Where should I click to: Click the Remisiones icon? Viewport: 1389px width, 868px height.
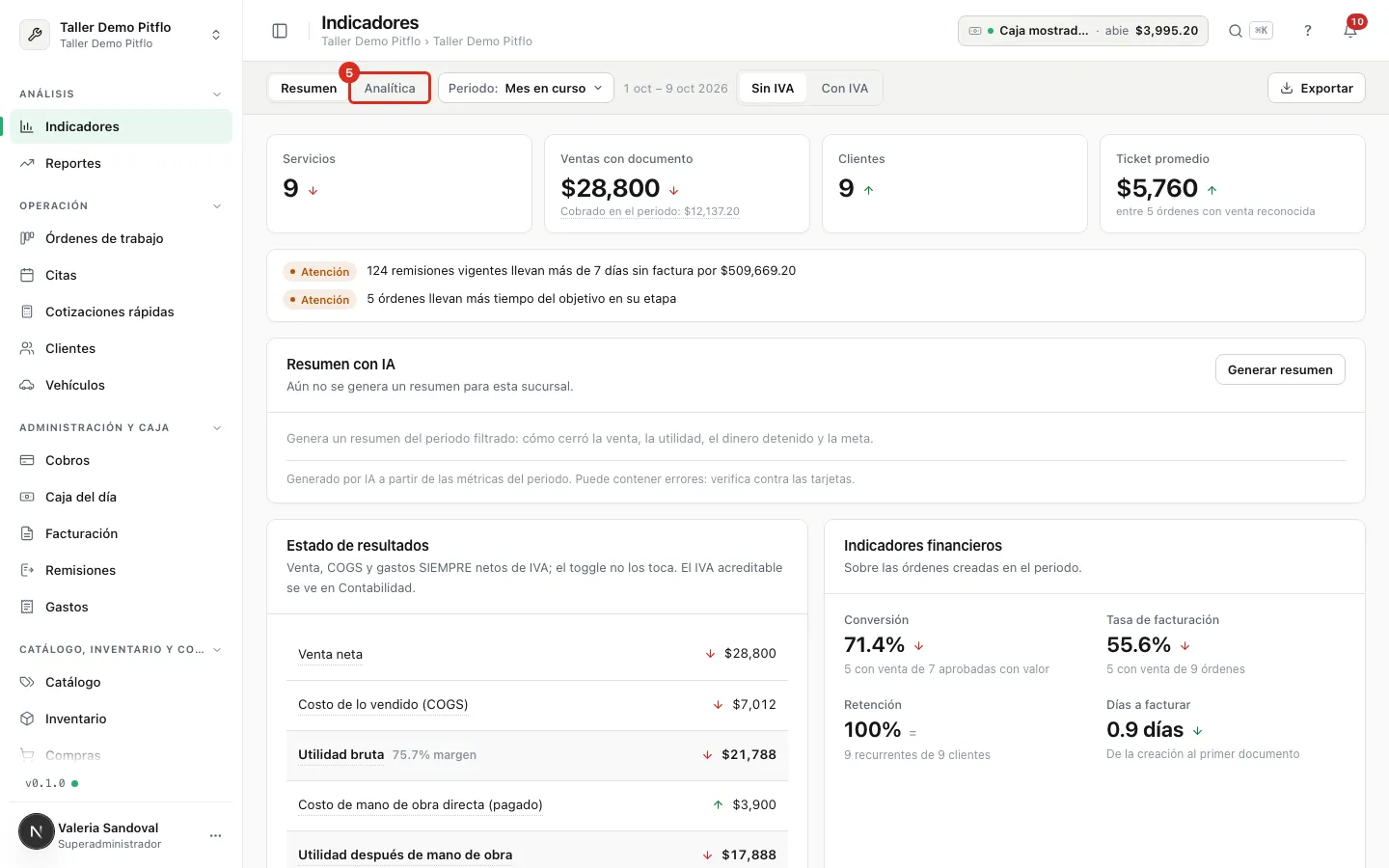click(27, 570)
